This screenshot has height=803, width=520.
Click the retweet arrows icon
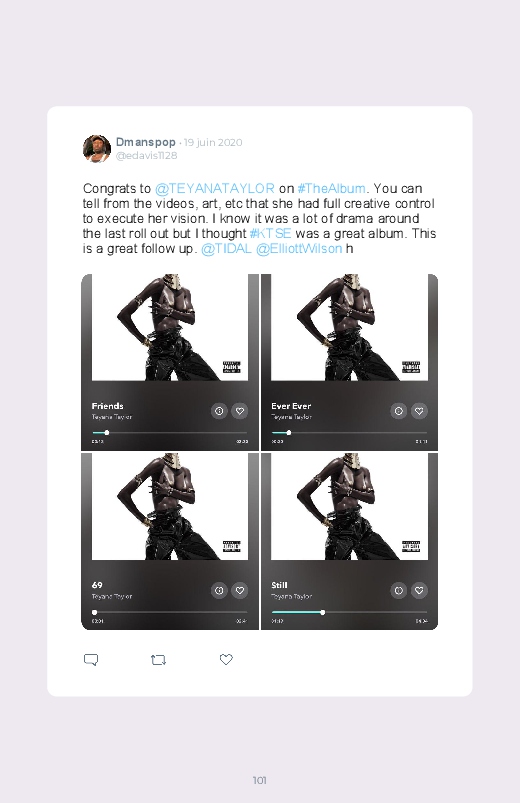tap(158, 660)
